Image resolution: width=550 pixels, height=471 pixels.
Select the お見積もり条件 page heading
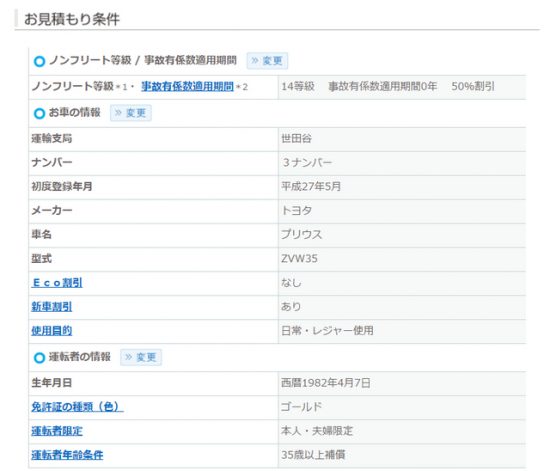coord(72,19)
